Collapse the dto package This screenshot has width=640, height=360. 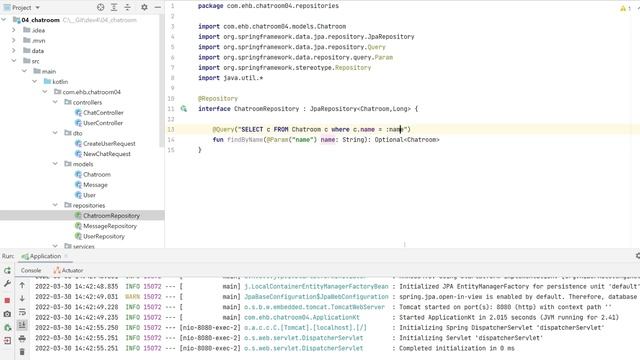[x=55, y=133]
